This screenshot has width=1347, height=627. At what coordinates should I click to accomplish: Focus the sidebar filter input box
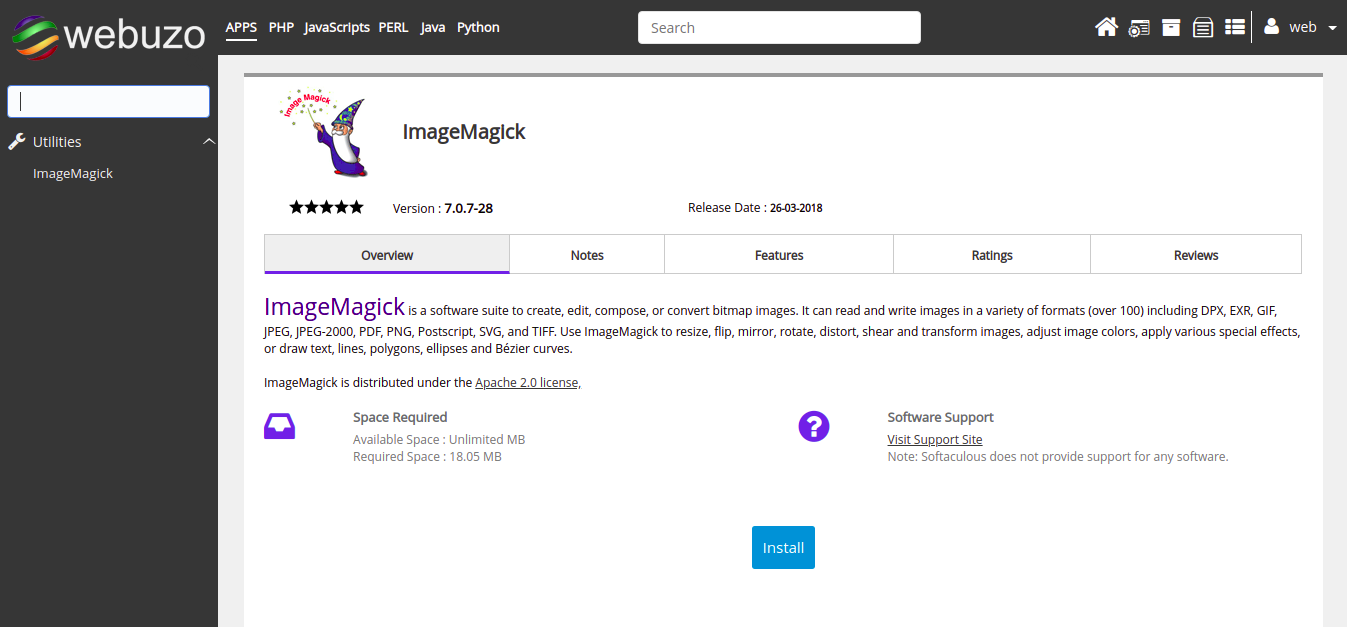pyautogui.click(x=108, y=101)
